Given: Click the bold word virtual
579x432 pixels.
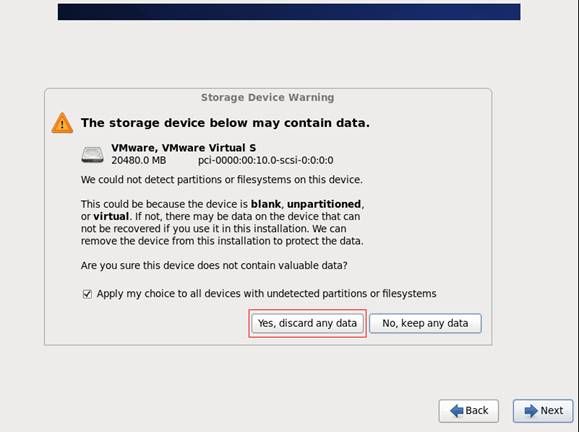Looking at the screenshot, I should [x=111, y=216].
